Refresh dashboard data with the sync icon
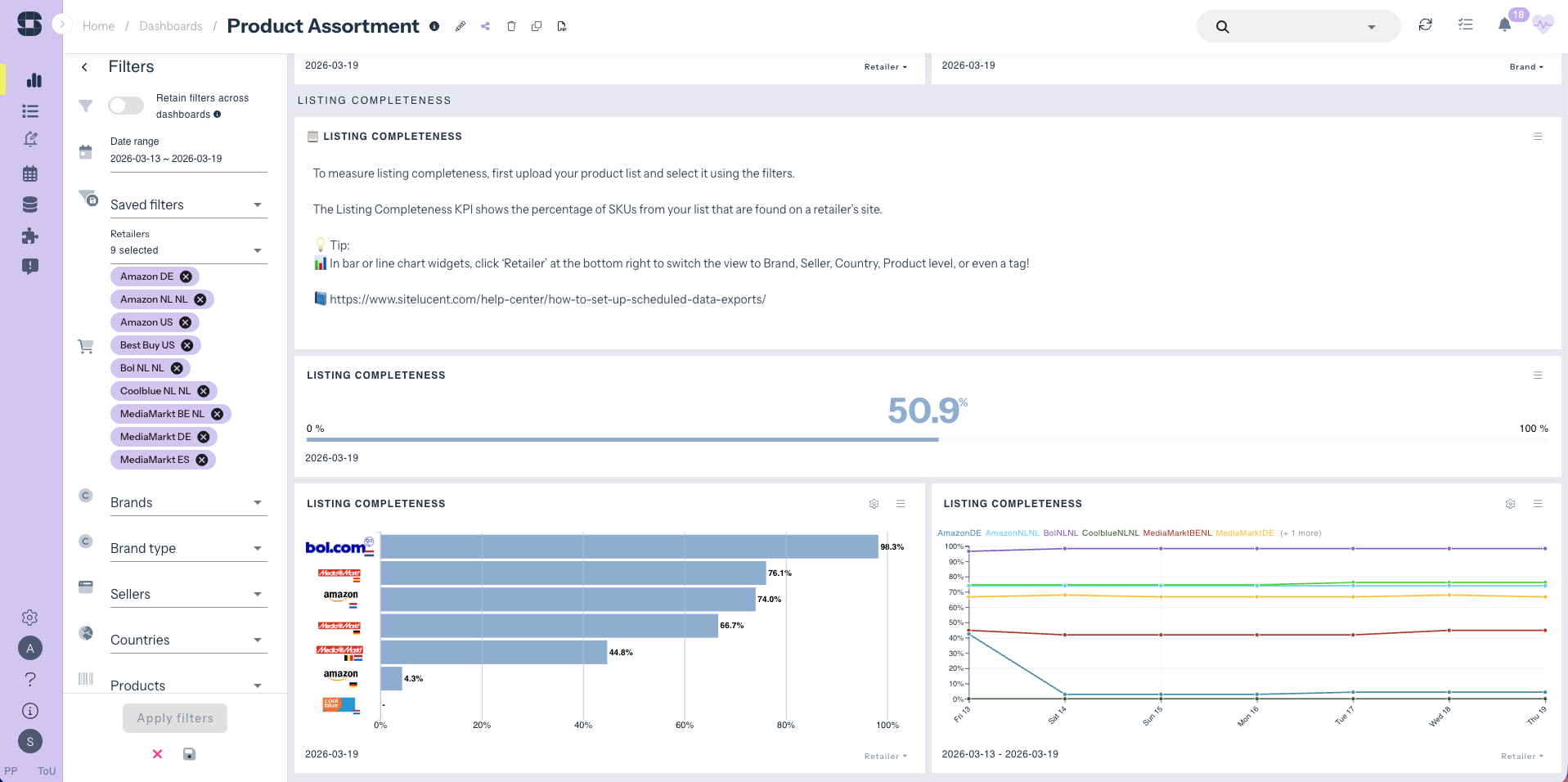 (x=1426, y=25)
